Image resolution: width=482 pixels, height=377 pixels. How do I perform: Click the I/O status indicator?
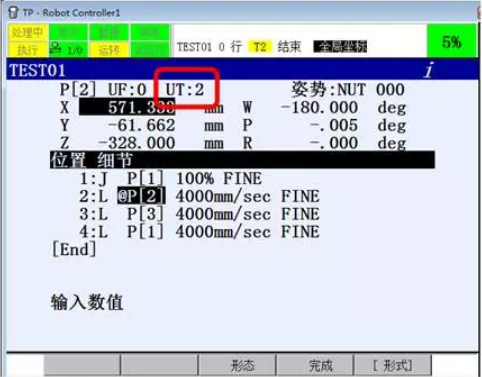click(68, 50)
